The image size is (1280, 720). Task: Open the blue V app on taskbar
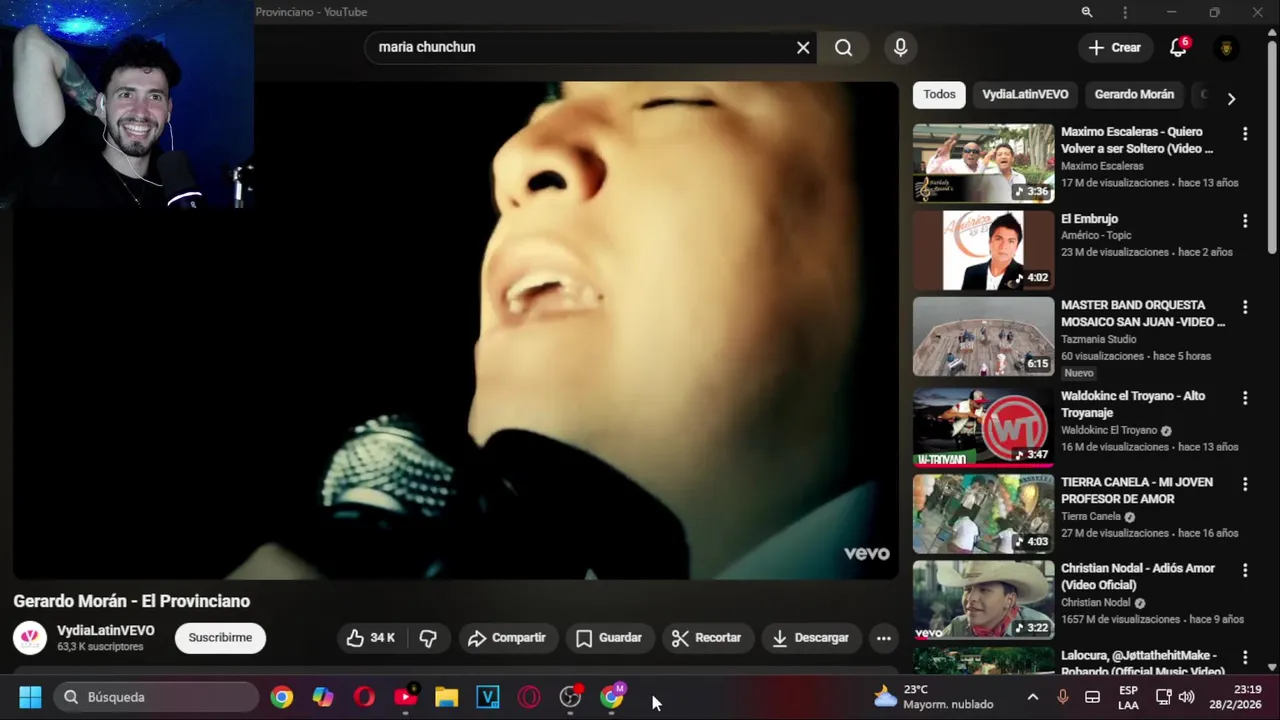(487, 697)
